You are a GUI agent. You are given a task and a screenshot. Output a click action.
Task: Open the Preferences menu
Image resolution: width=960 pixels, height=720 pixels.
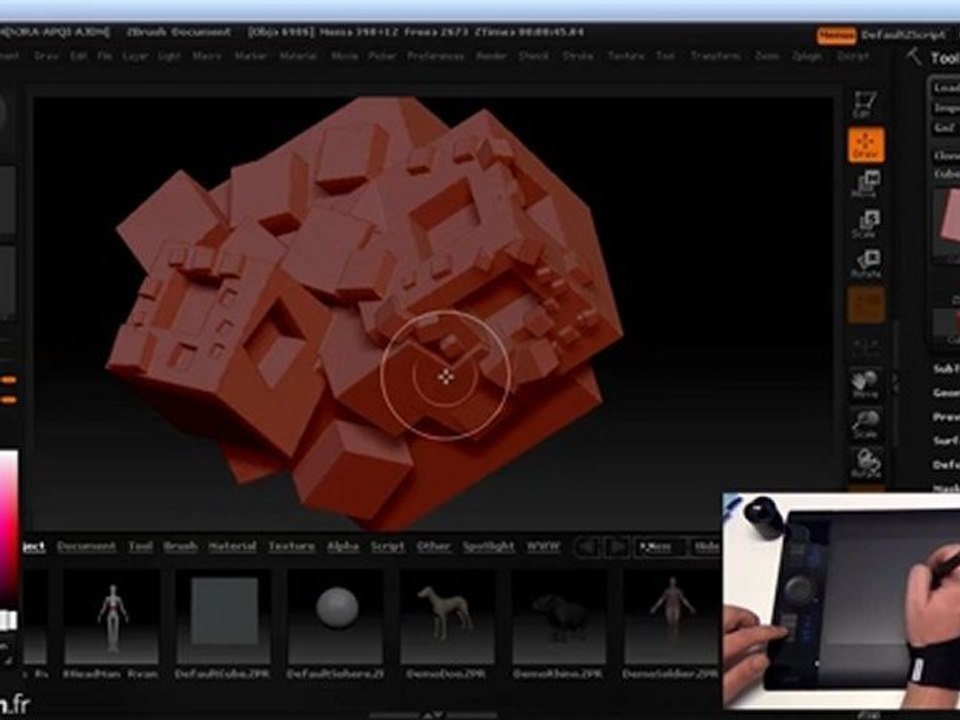[435, 56]
